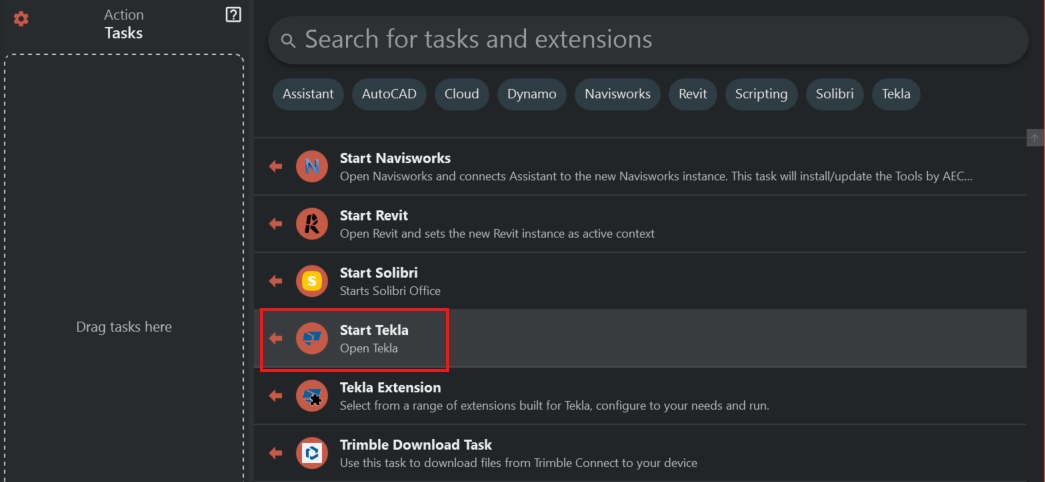Filter tasks by the Assistant tag
The width and height of the screenshot is (1045, 482).
tap(308, 94)
